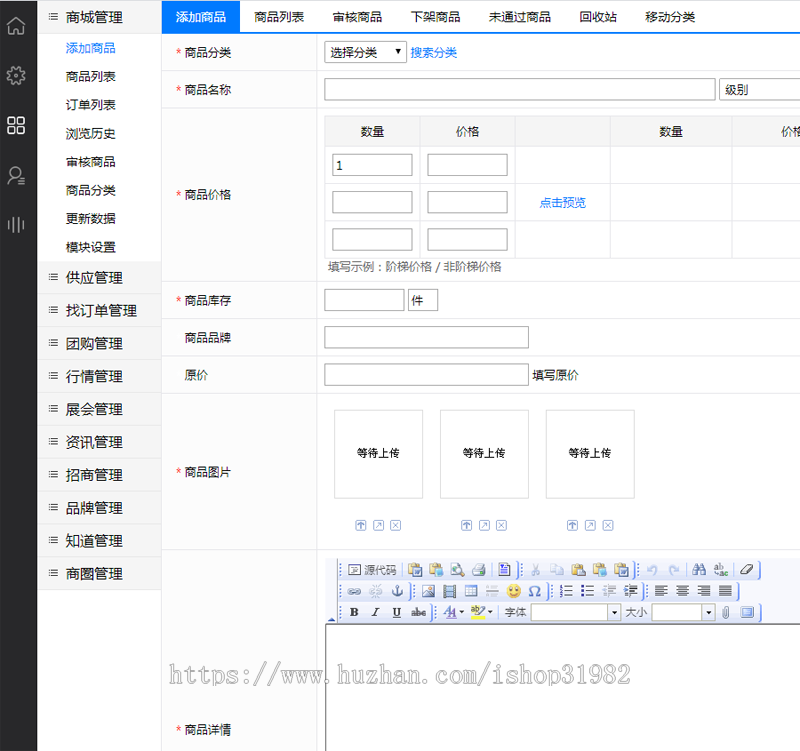Insert a smiley emoticon in the editor
This screenshot has height=751, width=800.
coord(514,591)
